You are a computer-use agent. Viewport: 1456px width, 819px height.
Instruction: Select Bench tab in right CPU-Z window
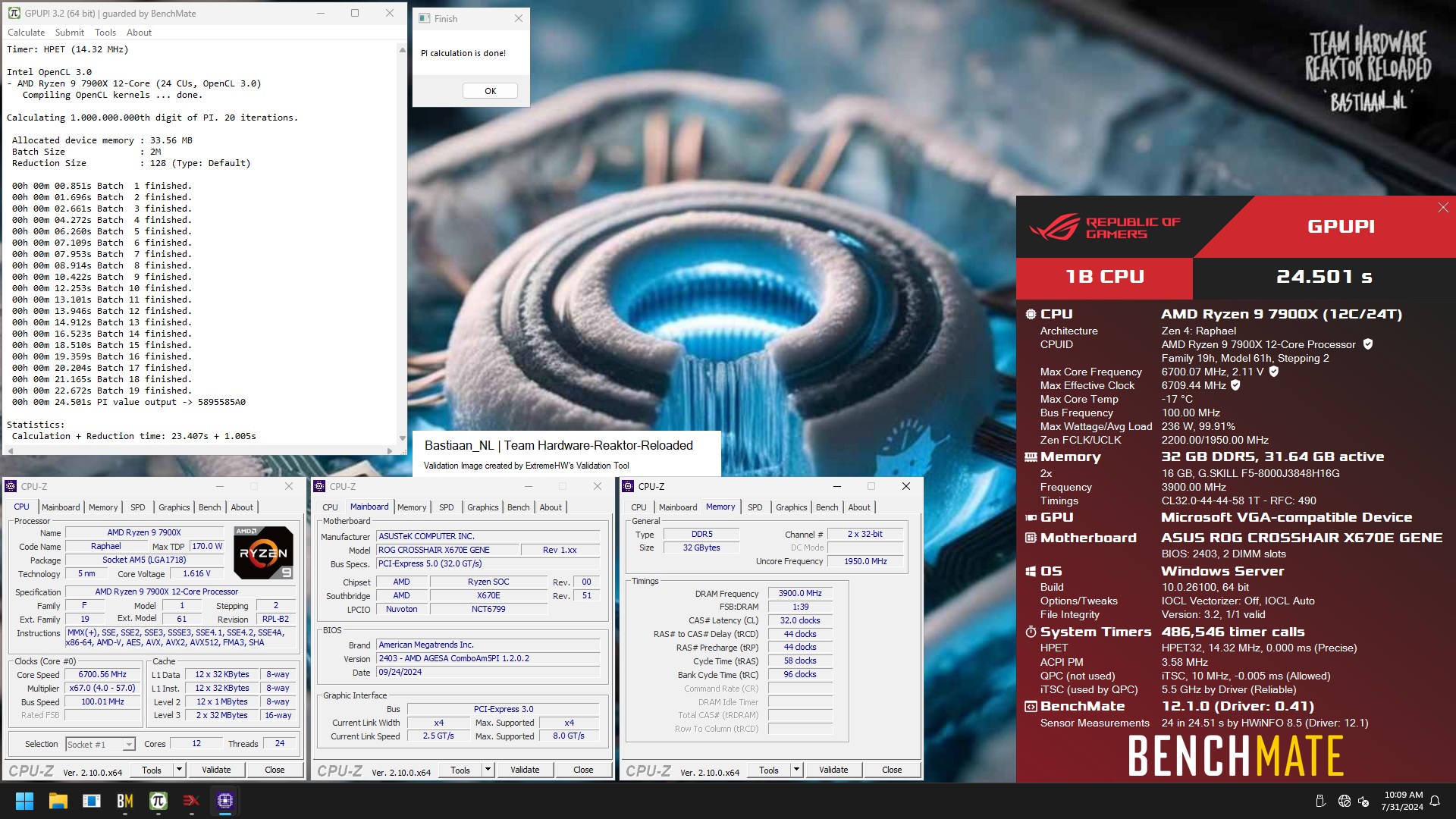point(827,507)
